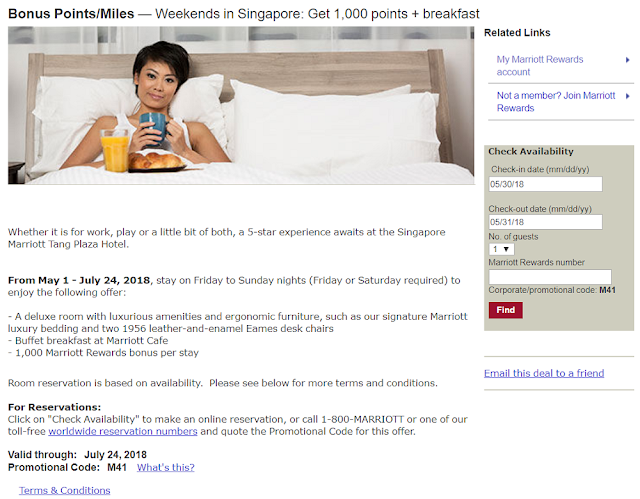Open My Marriott Rewards account link
This screenshot has height=499, width=640.
coord(540,66)
